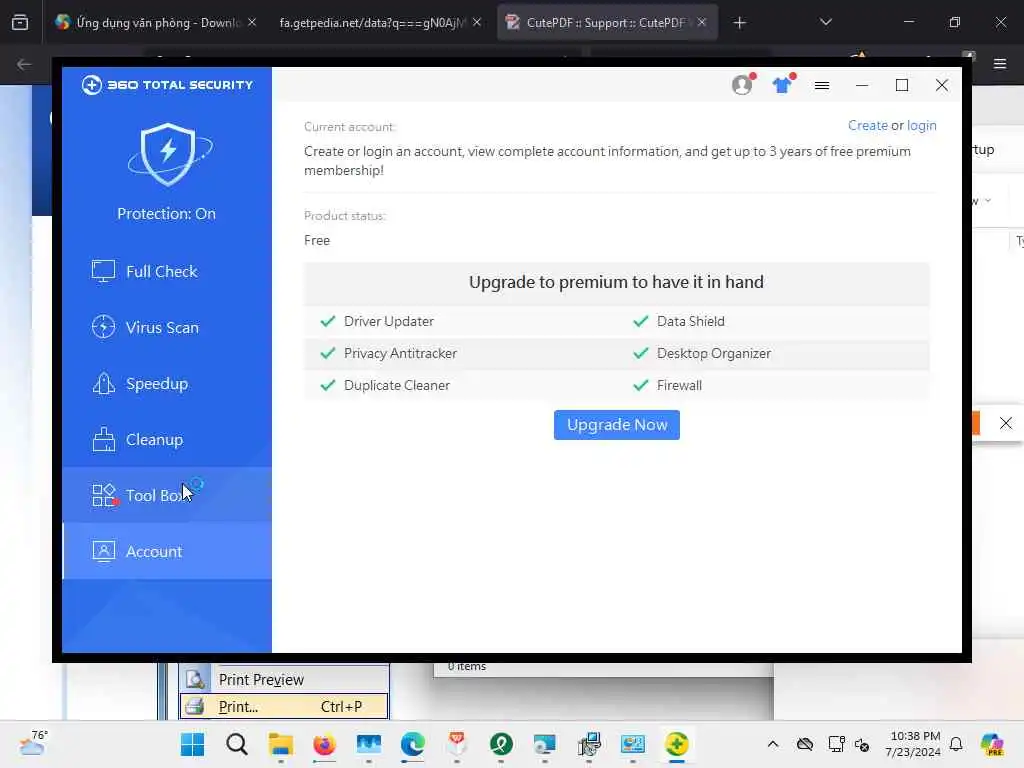Show hidden tray icons chevron
This screenshot has width=1024, height=768.
pyautogui.click(x=773, y=744)
